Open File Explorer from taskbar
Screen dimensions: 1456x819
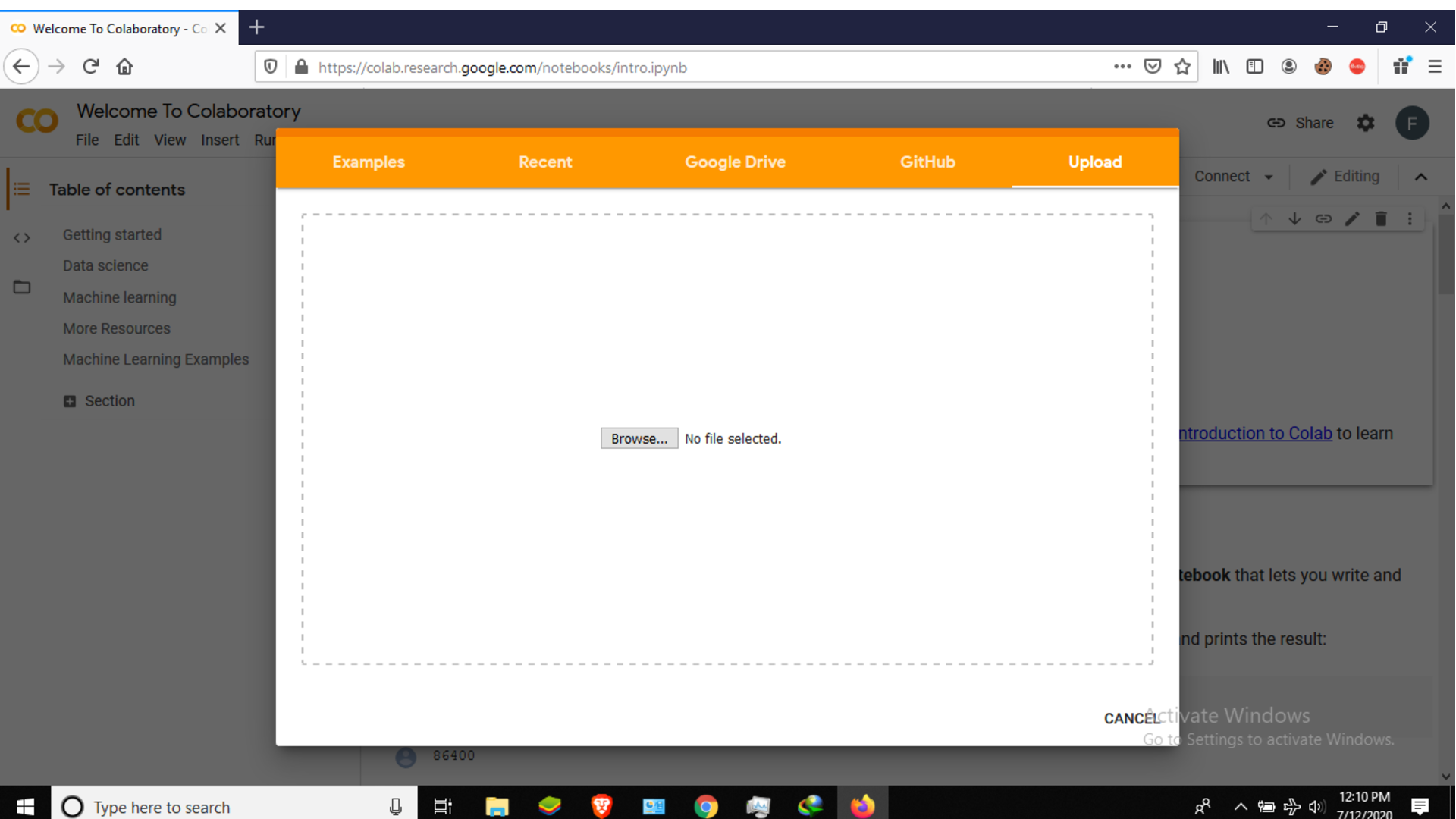pyautogui.click(x=497, y=806)
